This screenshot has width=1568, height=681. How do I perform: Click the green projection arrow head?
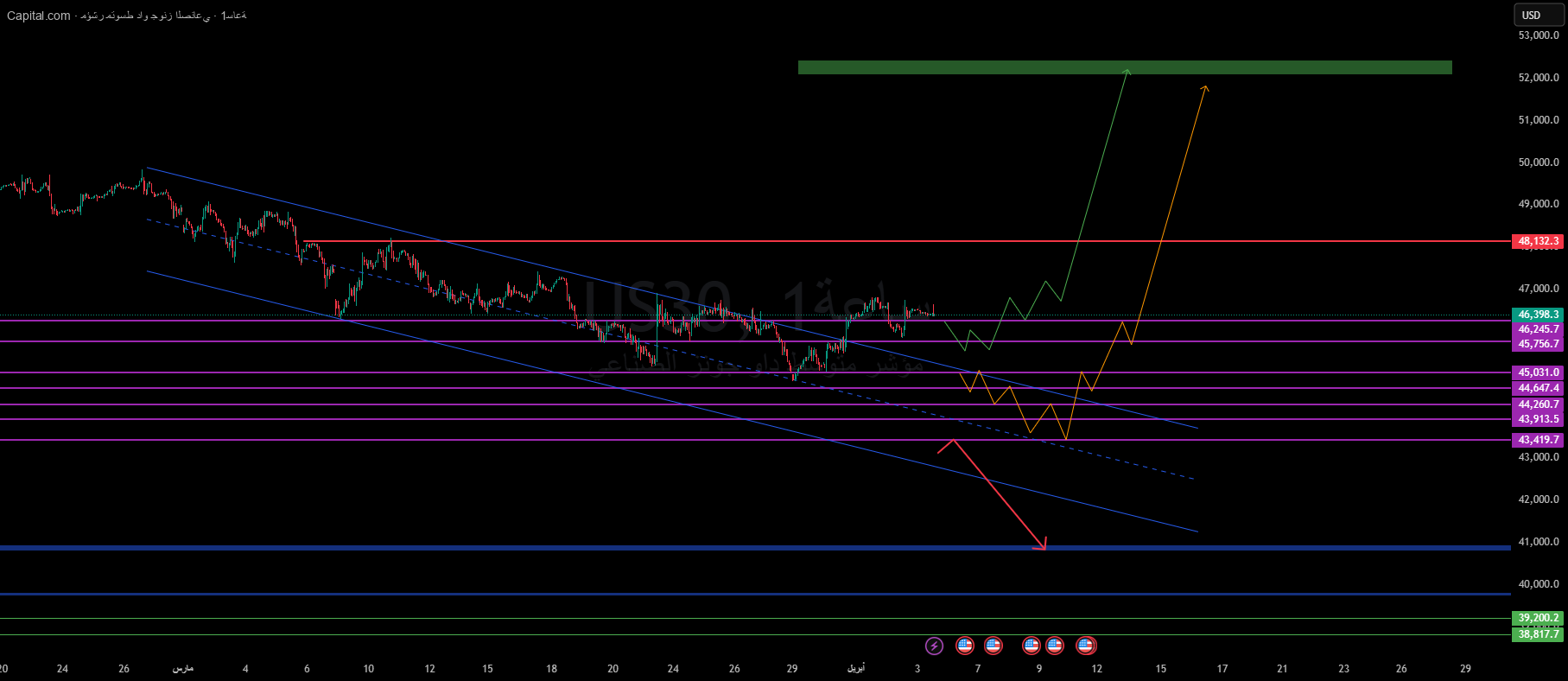(x=1127, y=71)
